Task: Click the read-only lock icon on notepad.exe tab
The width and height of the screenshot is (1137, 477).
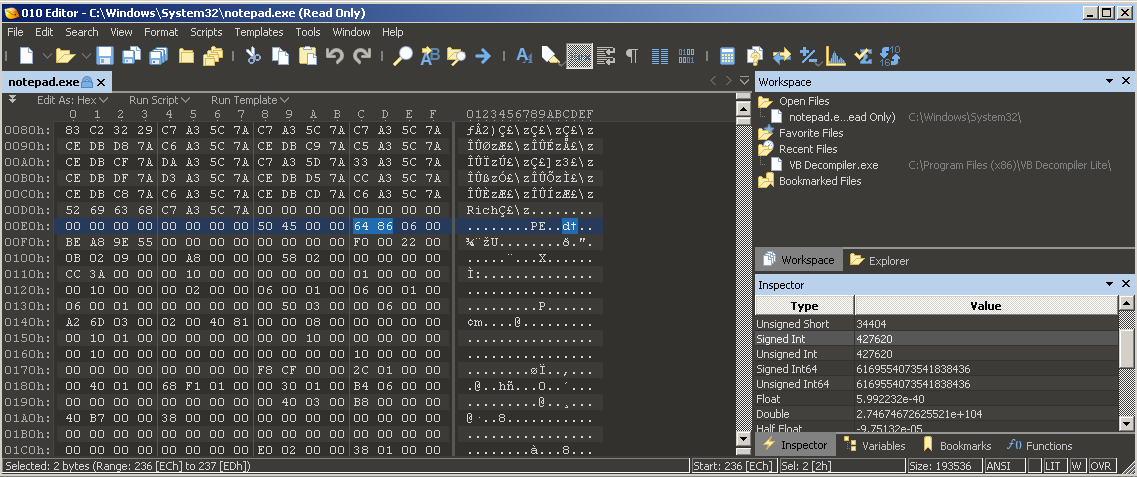Action: [87, 82]
